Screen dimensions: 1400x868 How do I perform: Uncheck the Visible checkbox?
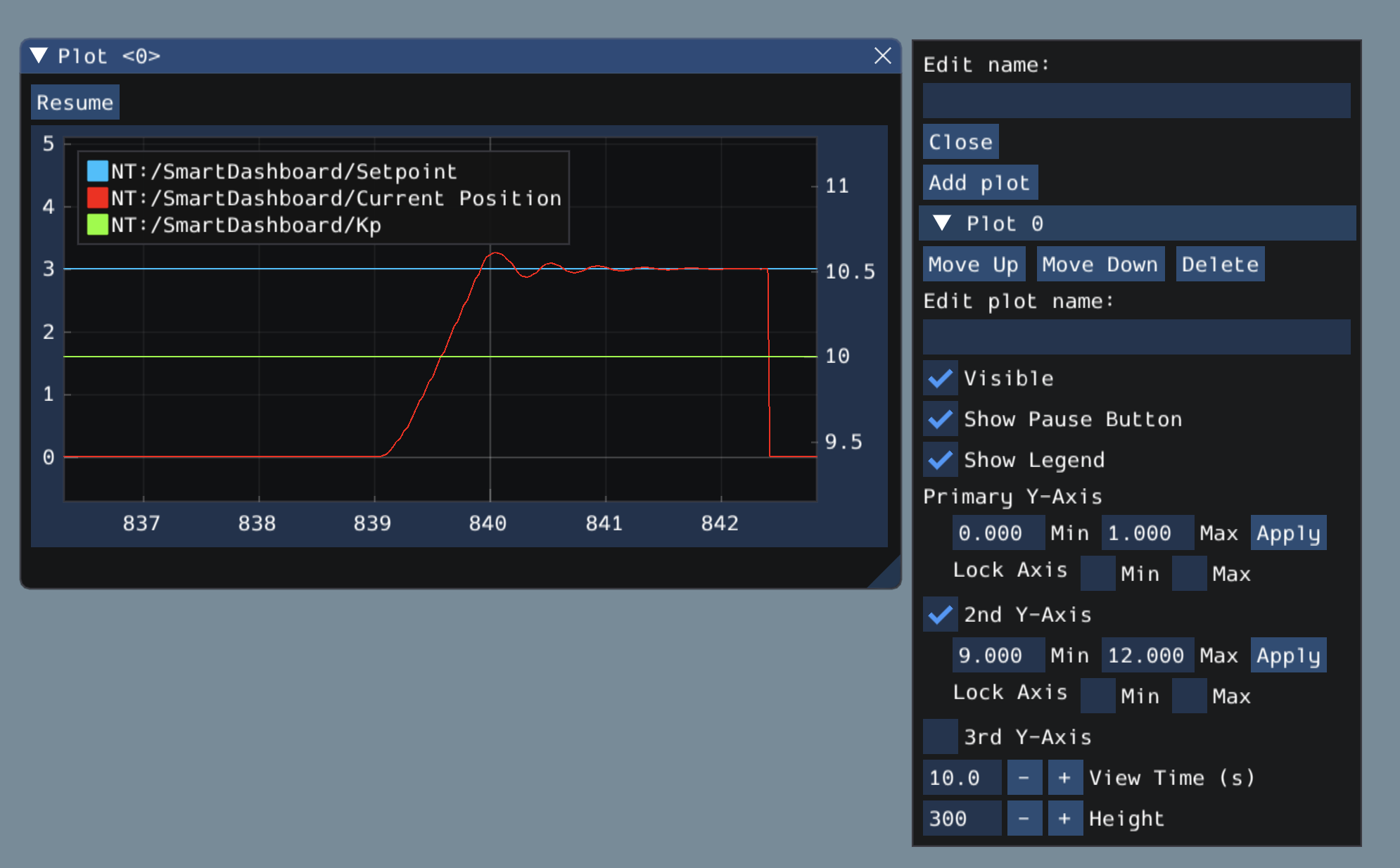click(941, 378)
